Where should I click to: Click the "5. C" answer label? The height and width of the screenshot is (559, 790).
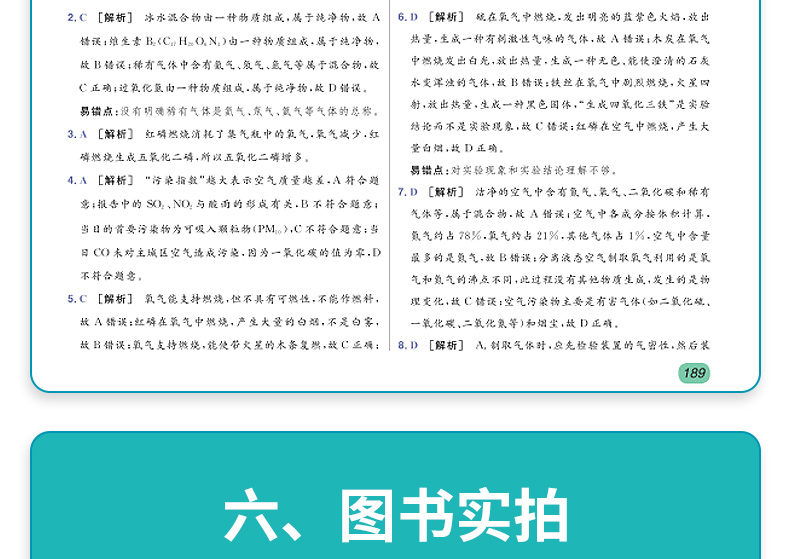[x=77, y=298]
